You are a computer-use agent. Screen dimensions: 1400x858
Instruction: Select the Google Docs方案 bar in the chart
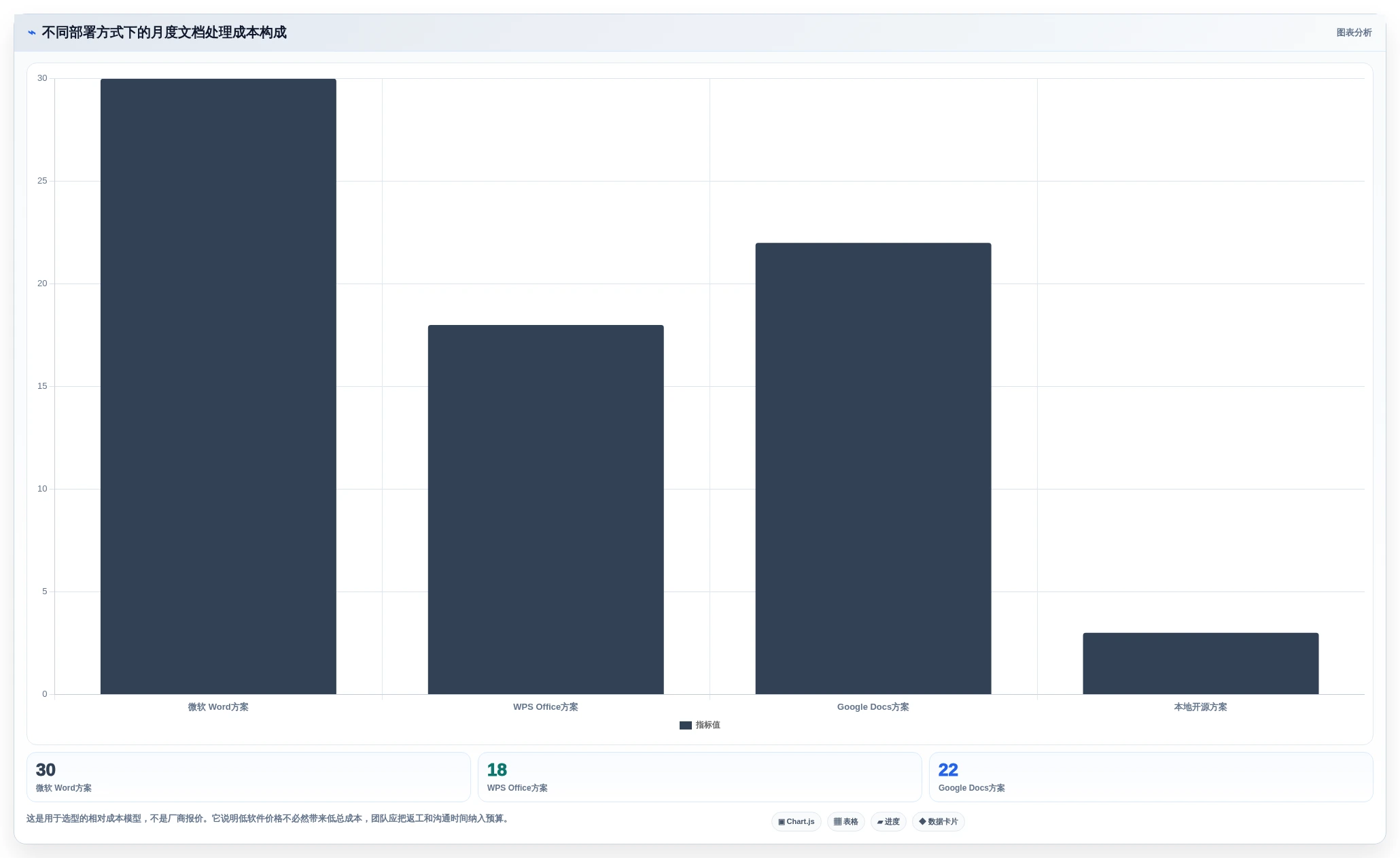pos(873,468)
